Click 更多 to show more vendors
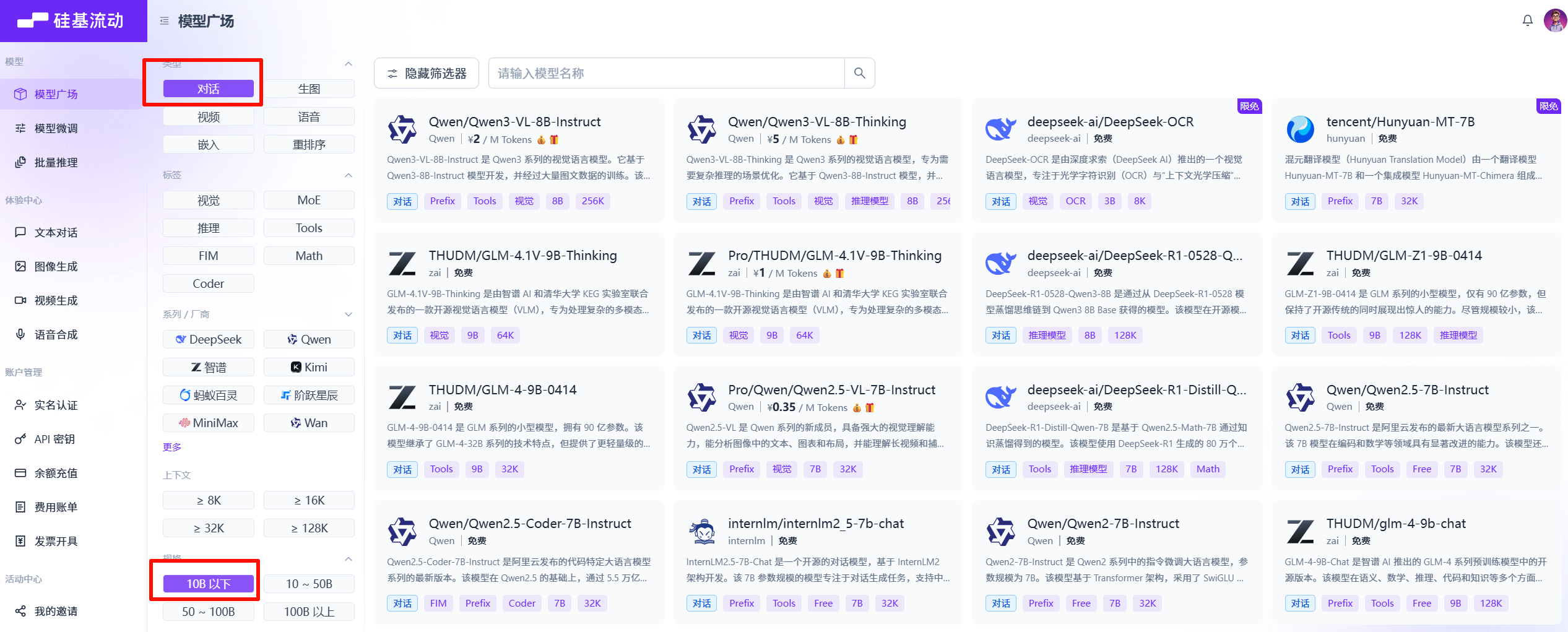This screenshot has height=632, width=1568. pos(171,447)
